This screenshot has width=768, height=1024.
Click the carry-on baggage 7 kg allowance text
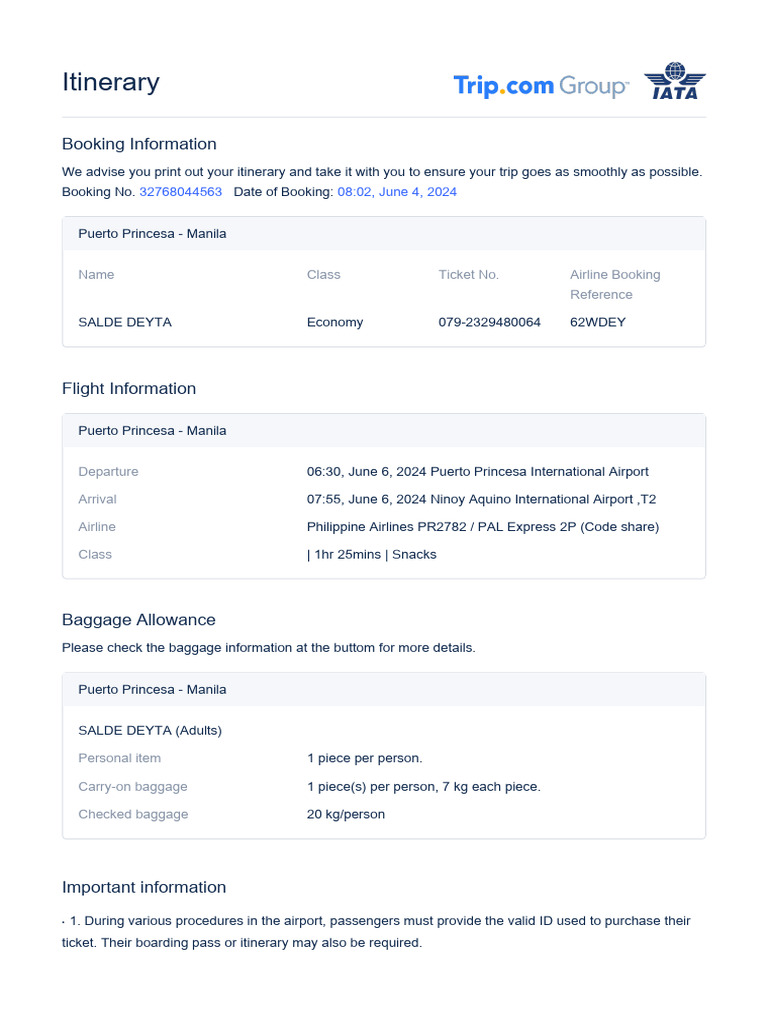click(x=423, y=786)
